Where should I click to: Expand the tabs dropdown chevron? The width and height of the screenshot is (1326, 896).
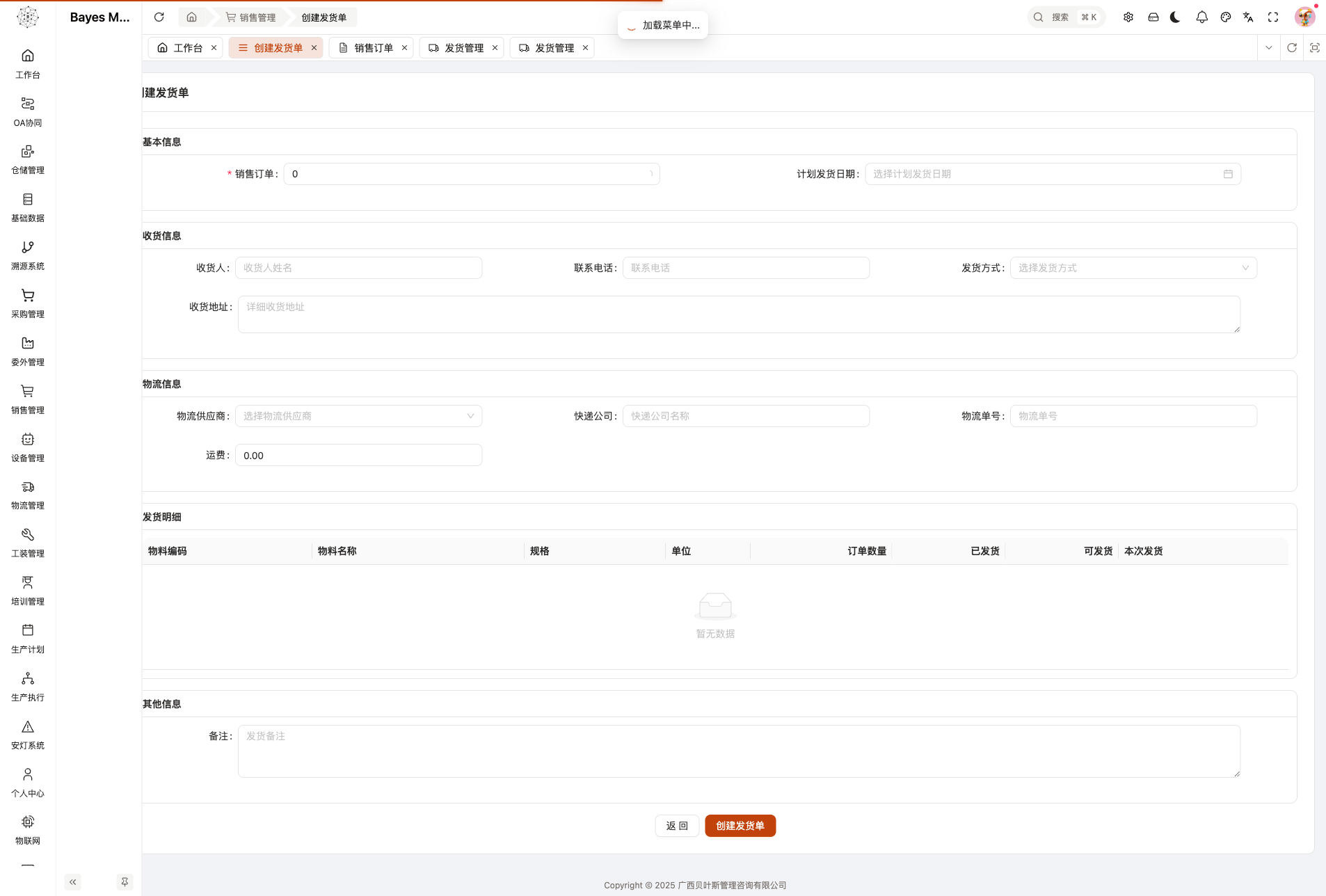[x=1269, y=48]
